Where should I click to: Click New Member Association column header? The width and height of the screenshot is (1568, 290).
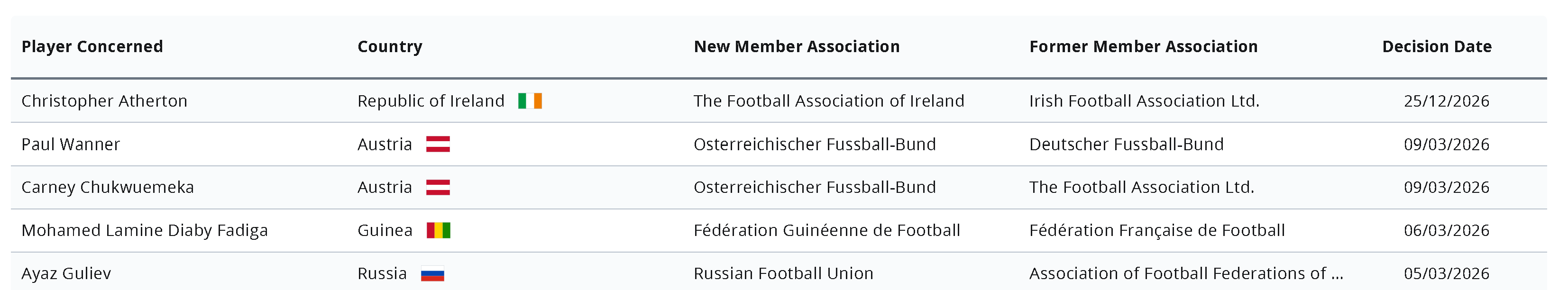coord(796,47)
